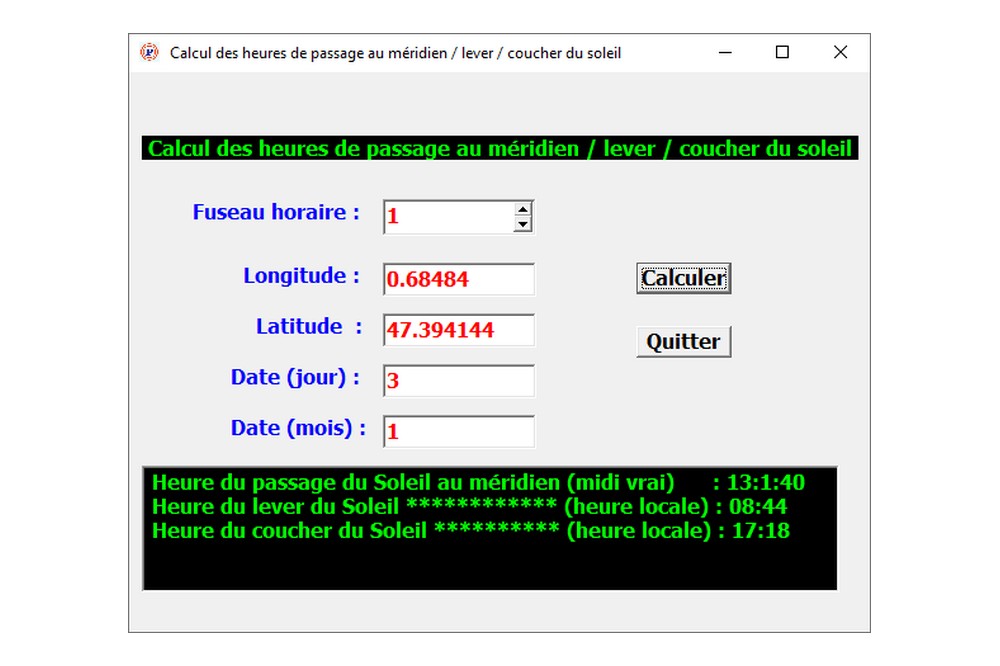This screenshot has height=666, width=1000.
Task: Click the coucher du Soleil line 17:18
Action: [471, 531]
